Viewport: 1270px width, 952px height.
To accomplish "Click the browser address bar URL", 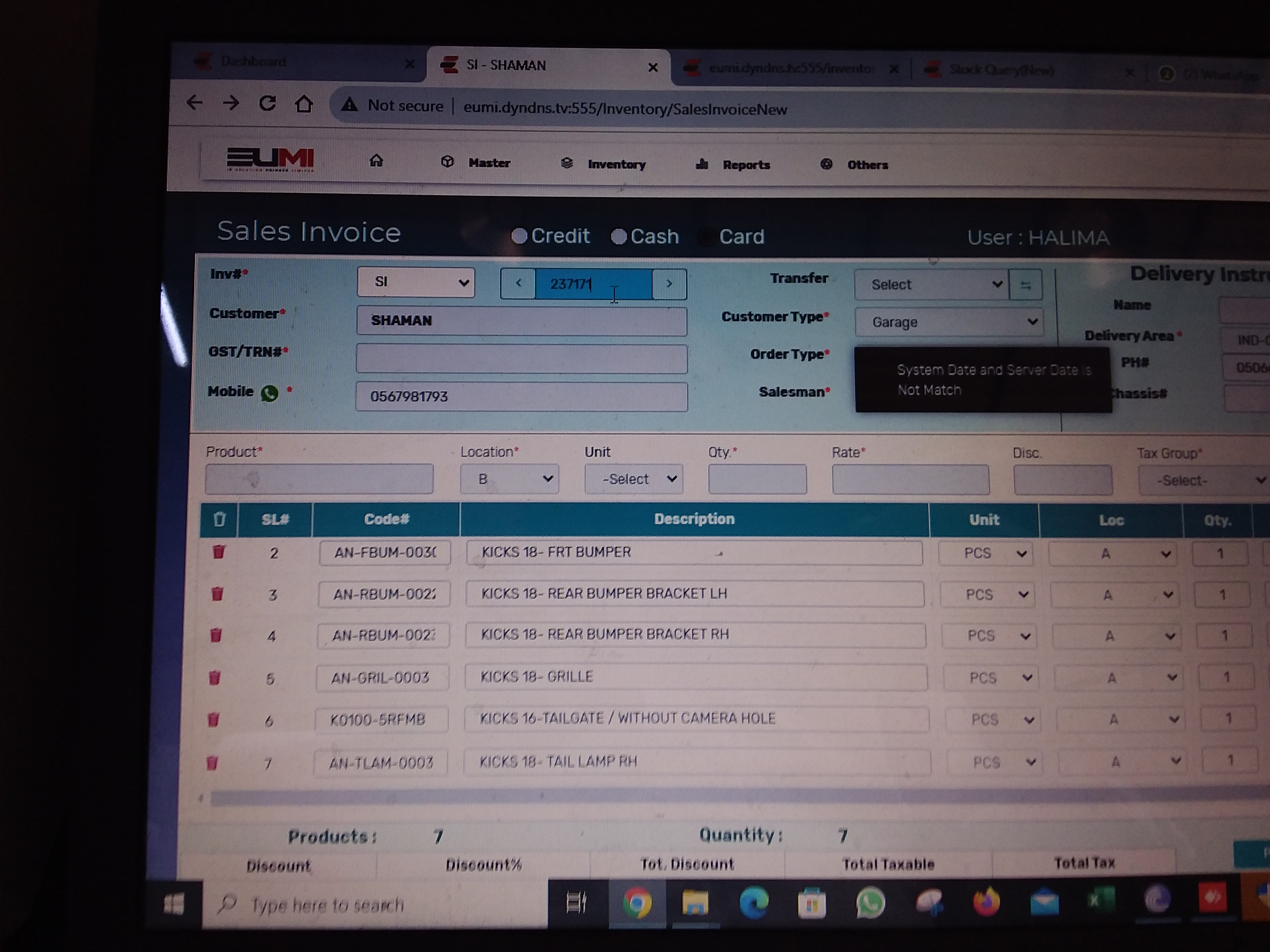I will coord(624,109).
